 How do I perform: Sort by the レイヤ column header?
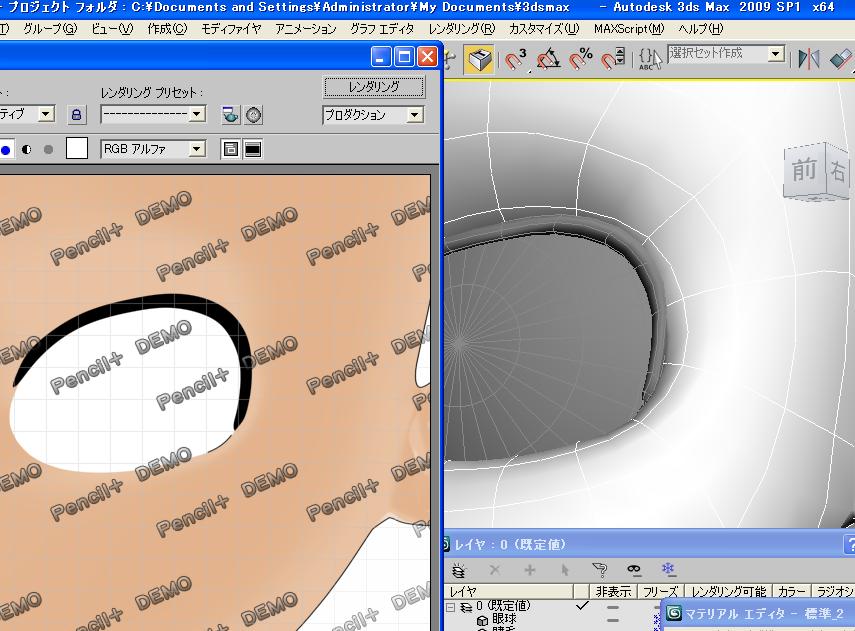pyautogui.click(x=509, y=591)
